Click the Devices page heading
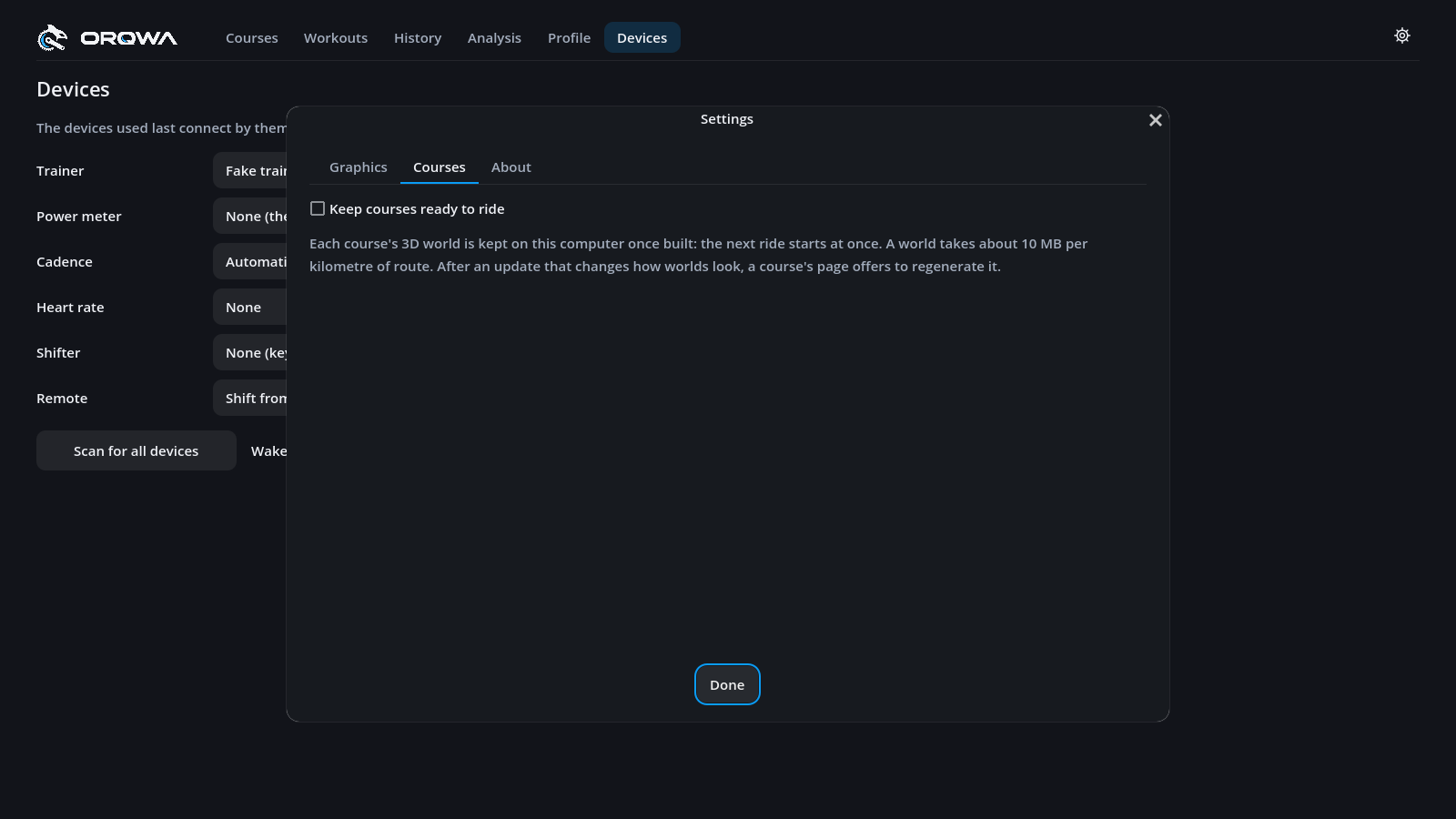 point(73,89)
